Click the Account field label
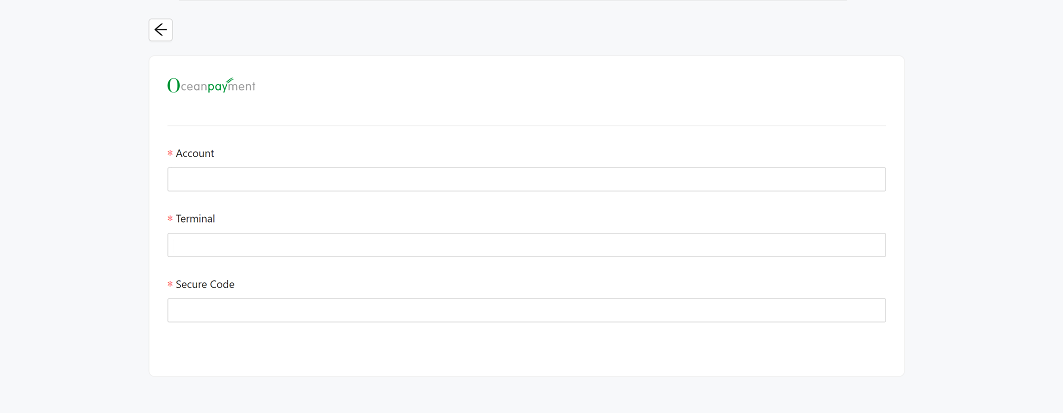Screen dimensions: 1063x413 (195, 154)
